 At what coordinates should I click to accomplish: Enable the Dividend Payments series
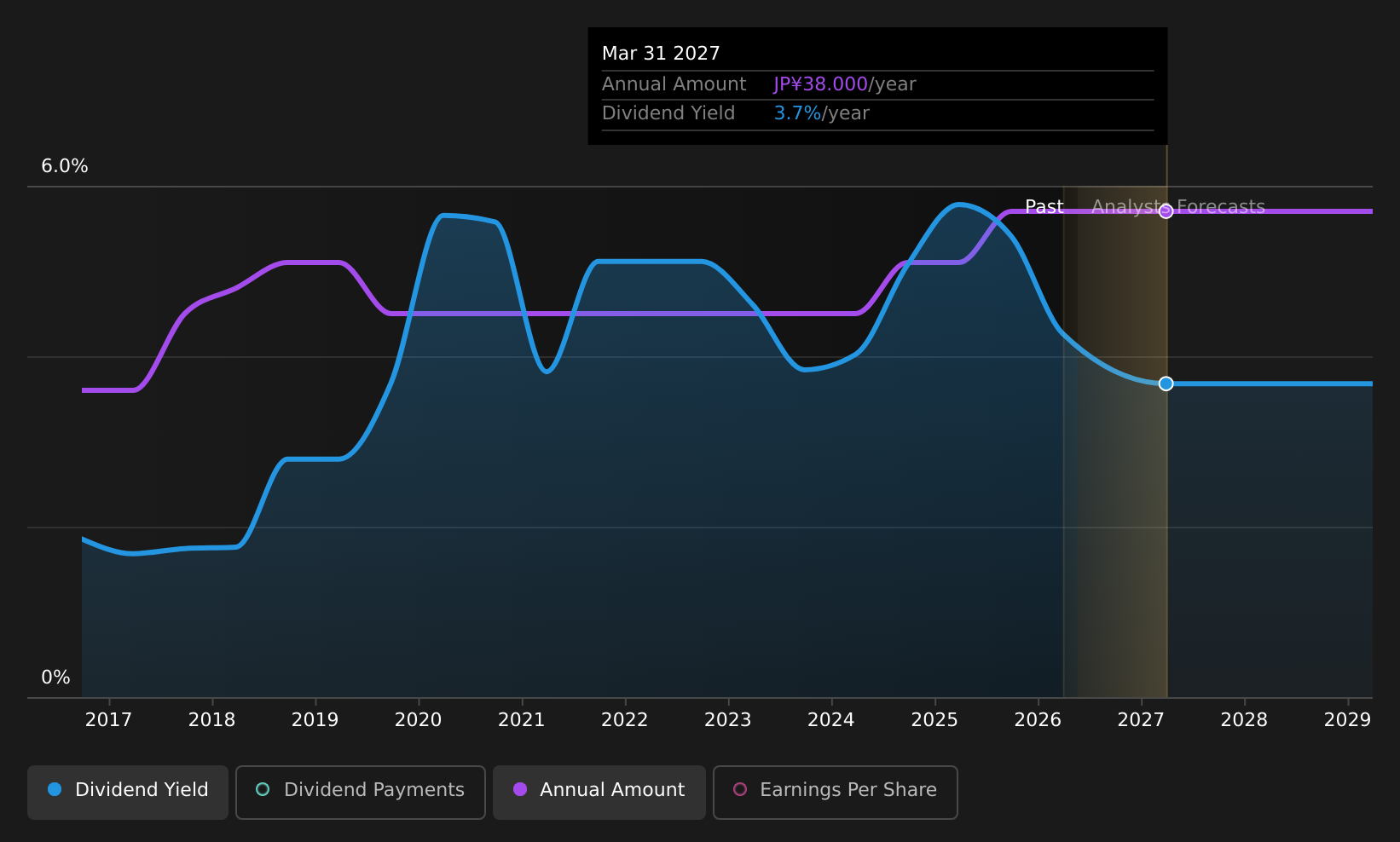click(361, 792)
